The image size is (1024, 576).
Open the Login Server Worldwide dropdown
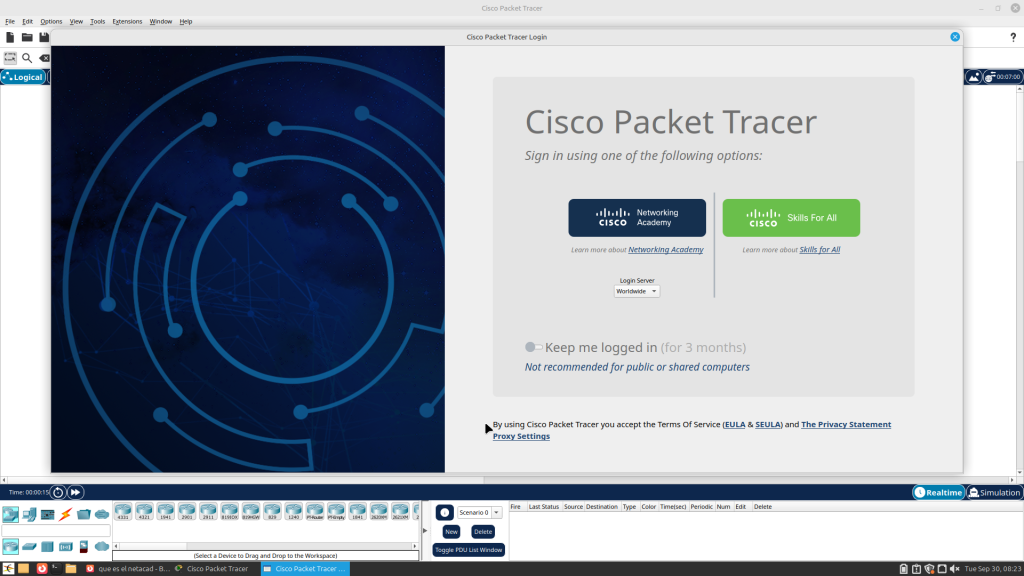tap(637, 291)
